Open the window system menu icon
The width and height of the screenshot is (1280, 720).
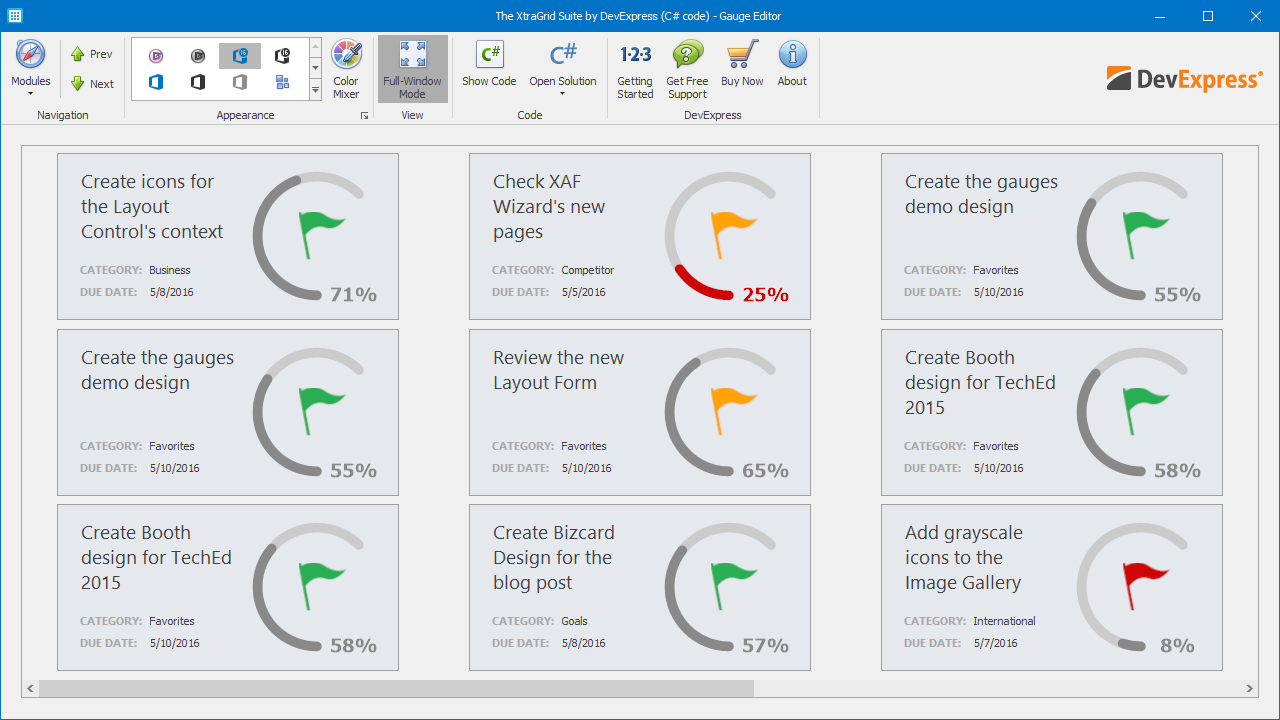coord(15,16)
